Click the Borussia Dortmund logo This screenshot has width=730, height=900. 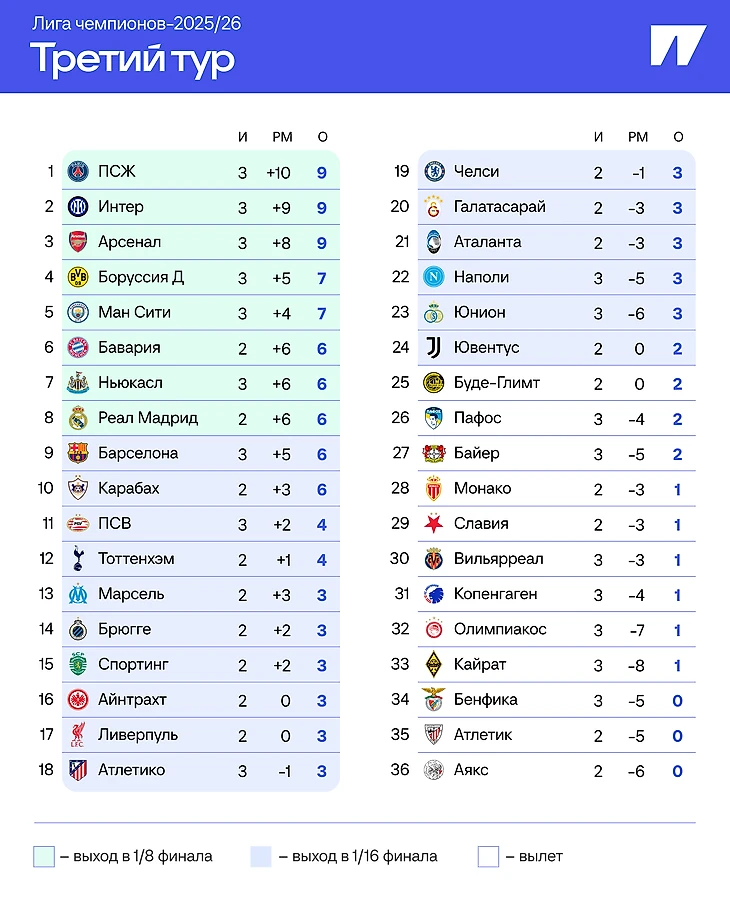coord(78,277)
